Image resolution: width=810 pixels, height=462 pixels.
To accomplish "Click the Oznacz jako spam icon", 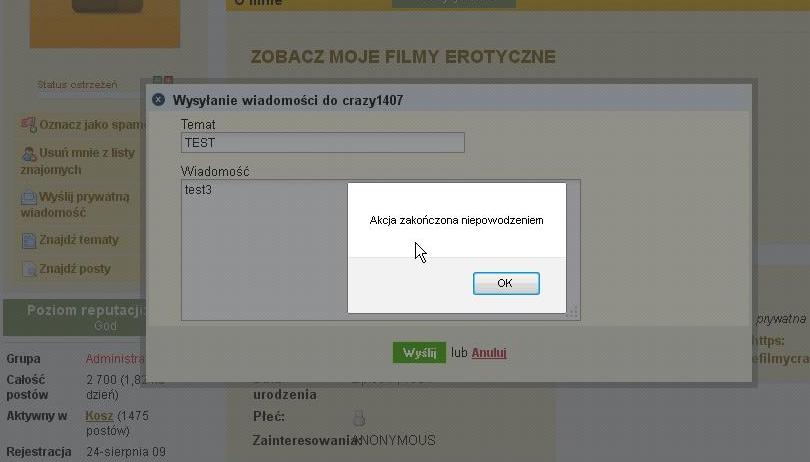I will 28,125.
